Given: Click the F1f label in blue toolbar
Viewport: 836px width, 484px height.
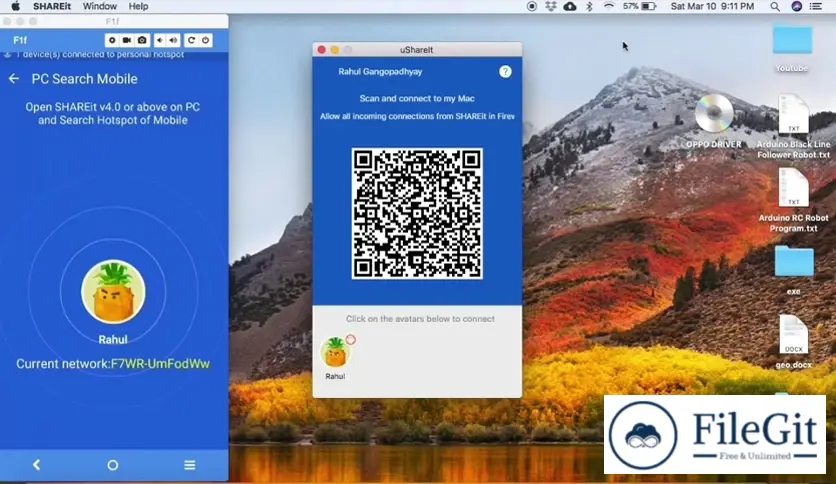Looking at the screenshot, I should pyautogui.click(x=20, y=40).
